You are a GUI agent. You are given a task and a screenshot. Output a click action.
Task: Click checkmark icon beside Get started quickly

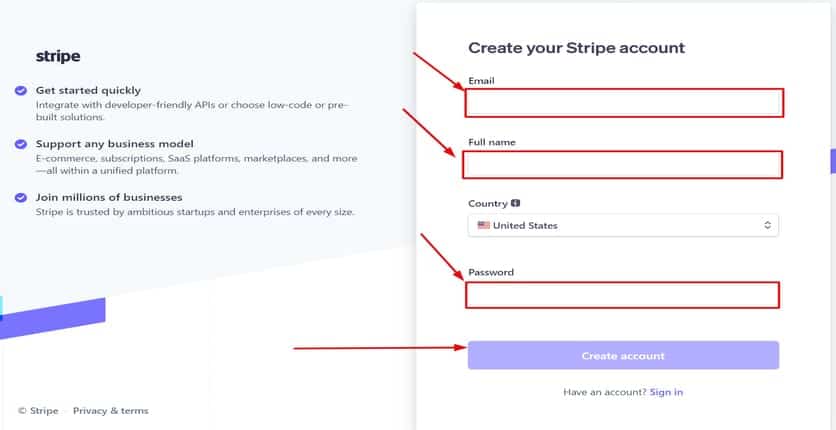(21, 90)
